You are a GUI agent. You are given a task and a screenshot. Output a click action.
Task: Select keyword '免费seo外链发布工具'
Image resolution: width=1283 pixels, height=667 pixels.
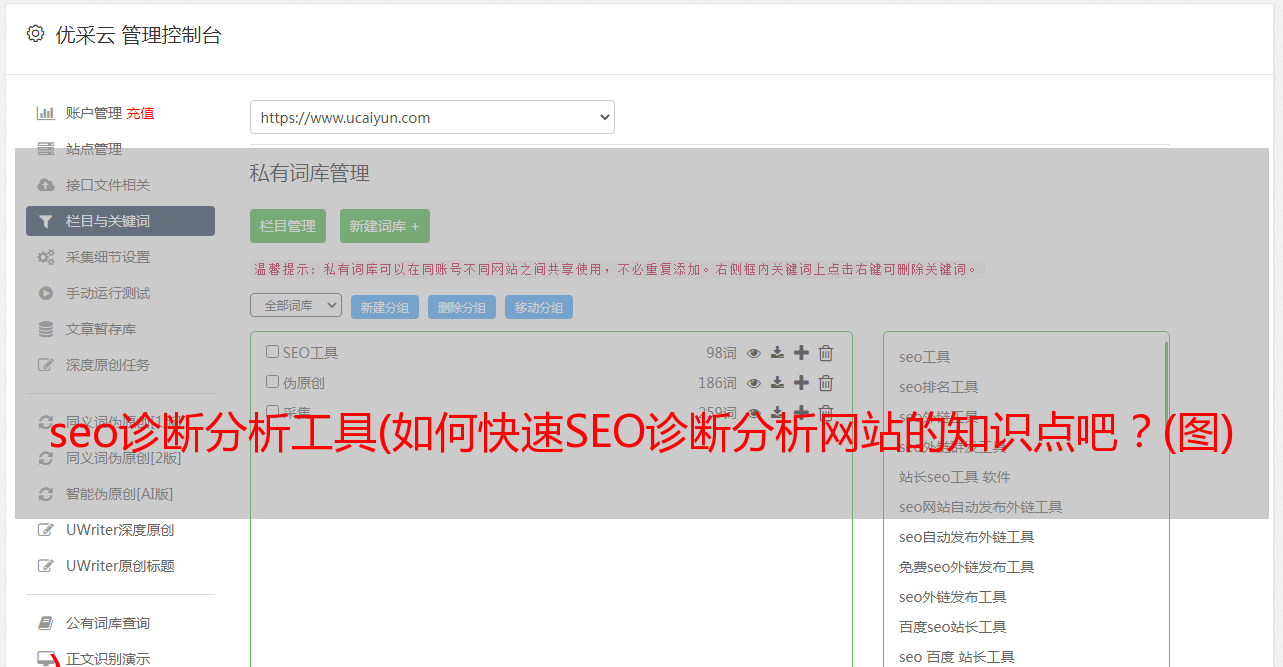click(967, 567)
